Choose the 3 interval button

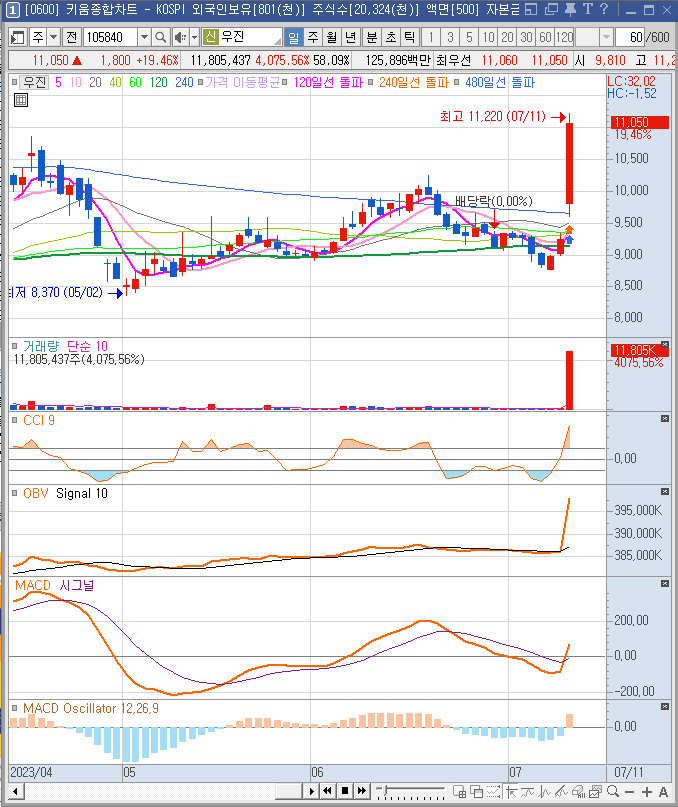(x=450, y=37)
